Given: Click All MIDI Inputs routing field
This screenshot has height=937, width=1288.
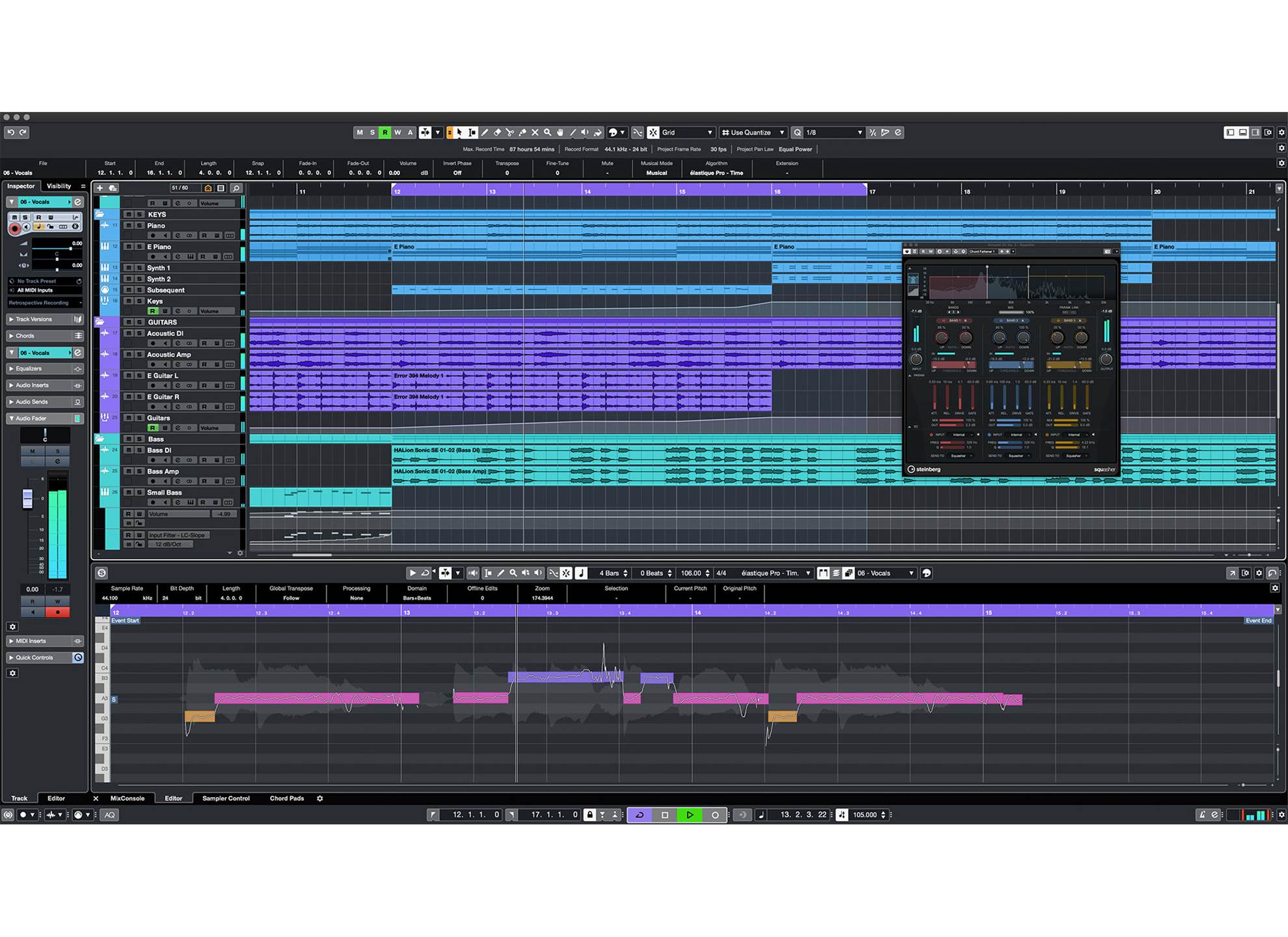Looking at the screenshot, I should point(45,290).
